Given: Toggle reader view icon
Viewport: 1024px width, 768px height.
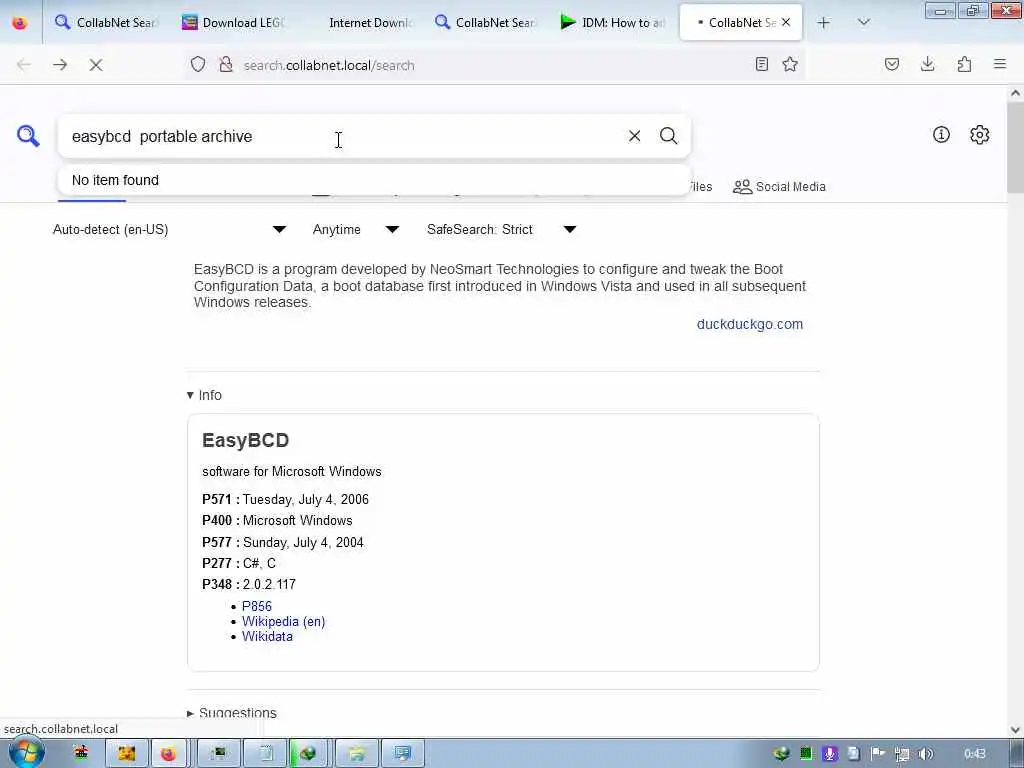Looking at the screenshot, I should [761, 64].
